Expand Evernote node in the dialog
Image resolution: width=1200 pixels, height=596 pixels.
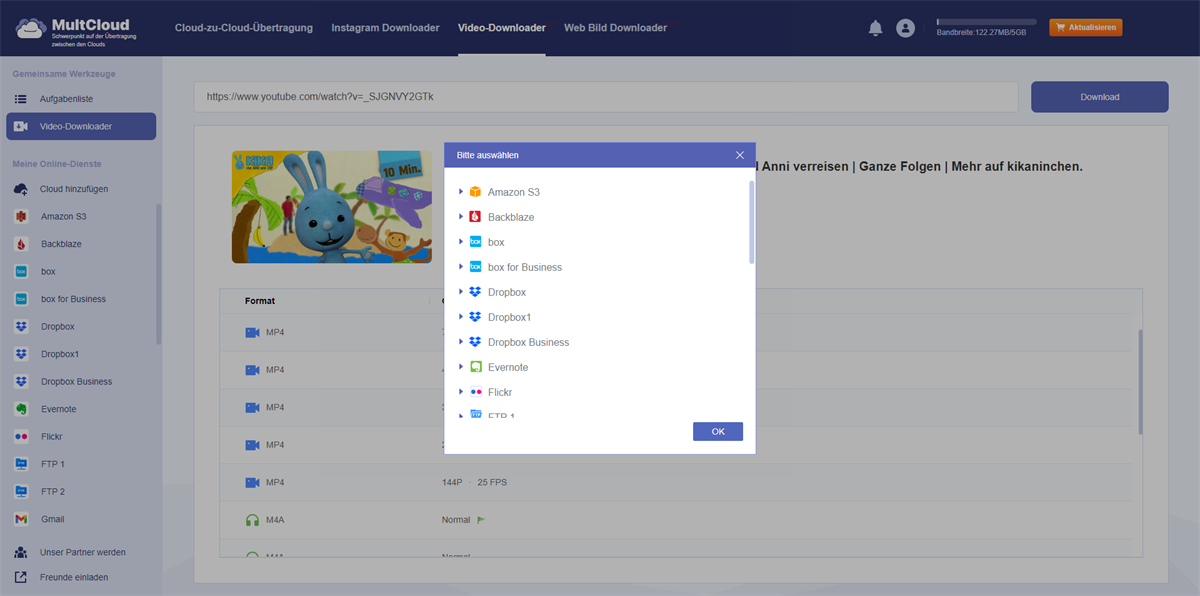461,367
